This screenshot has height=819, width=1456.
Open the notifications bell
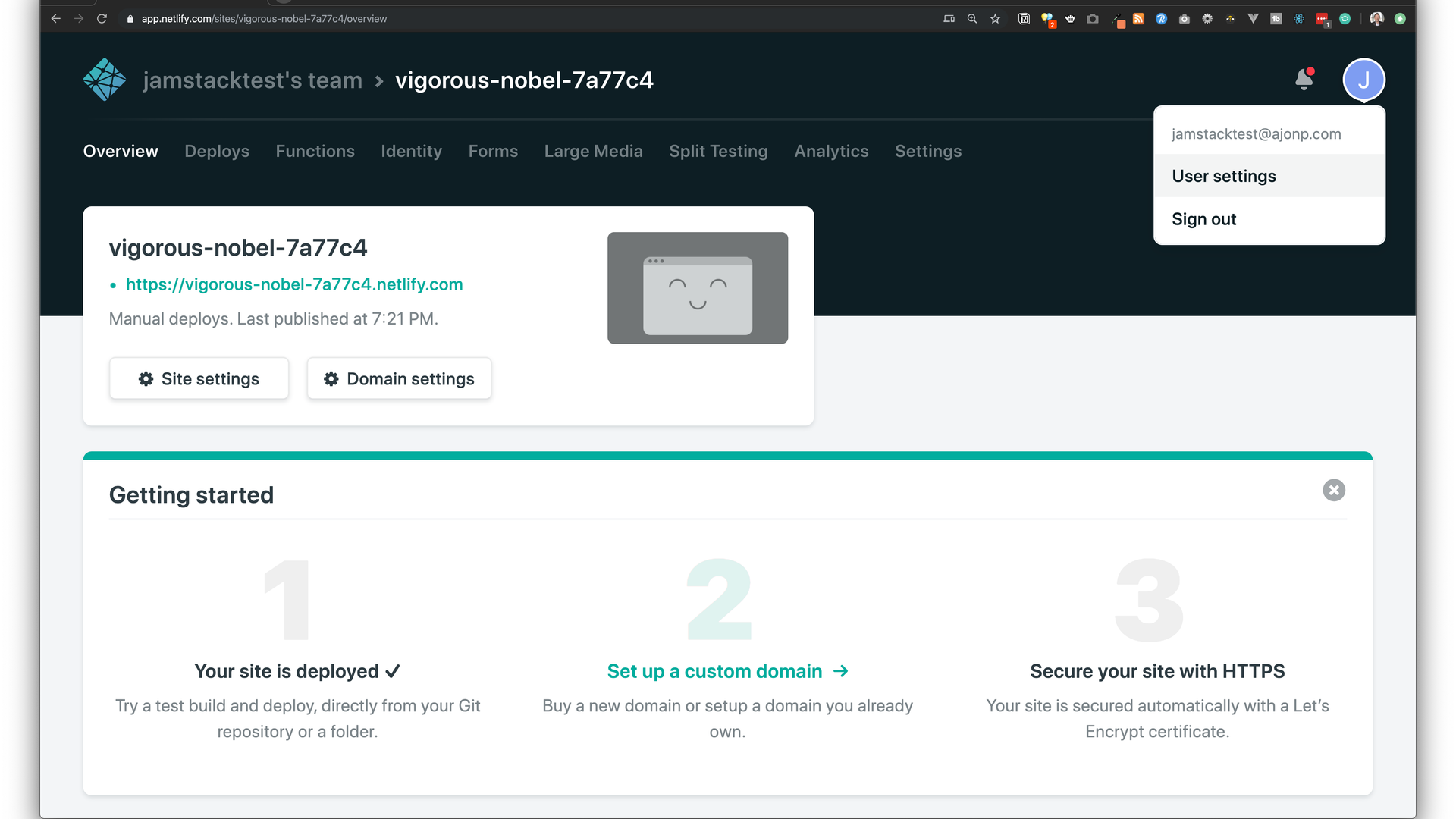[1304, 79]
